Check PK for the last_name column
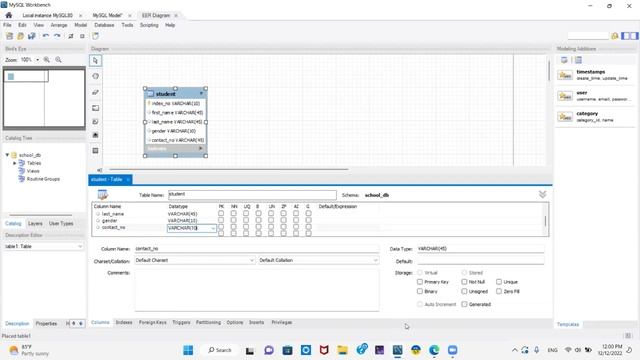The image size is (640, 360). [221, 213]
